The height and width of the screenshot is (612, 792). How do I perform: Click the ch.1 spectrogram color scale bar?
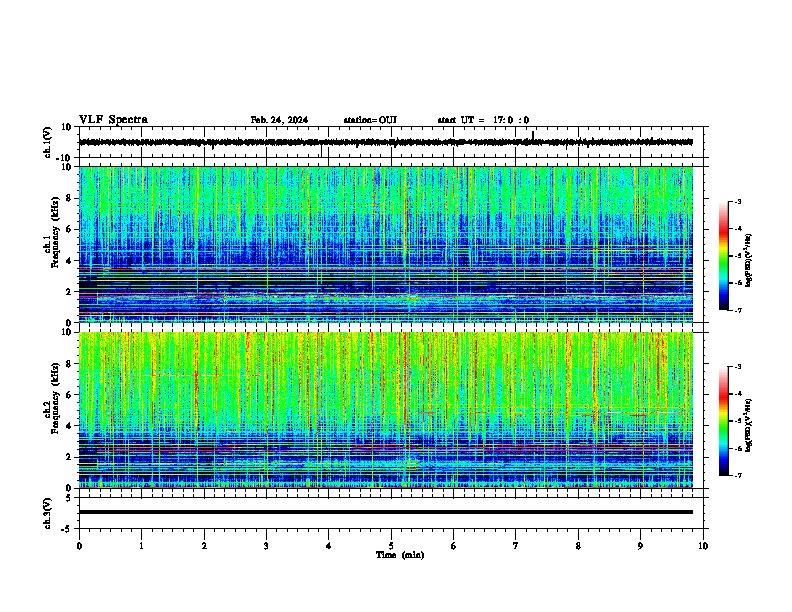tap(723, 256)
